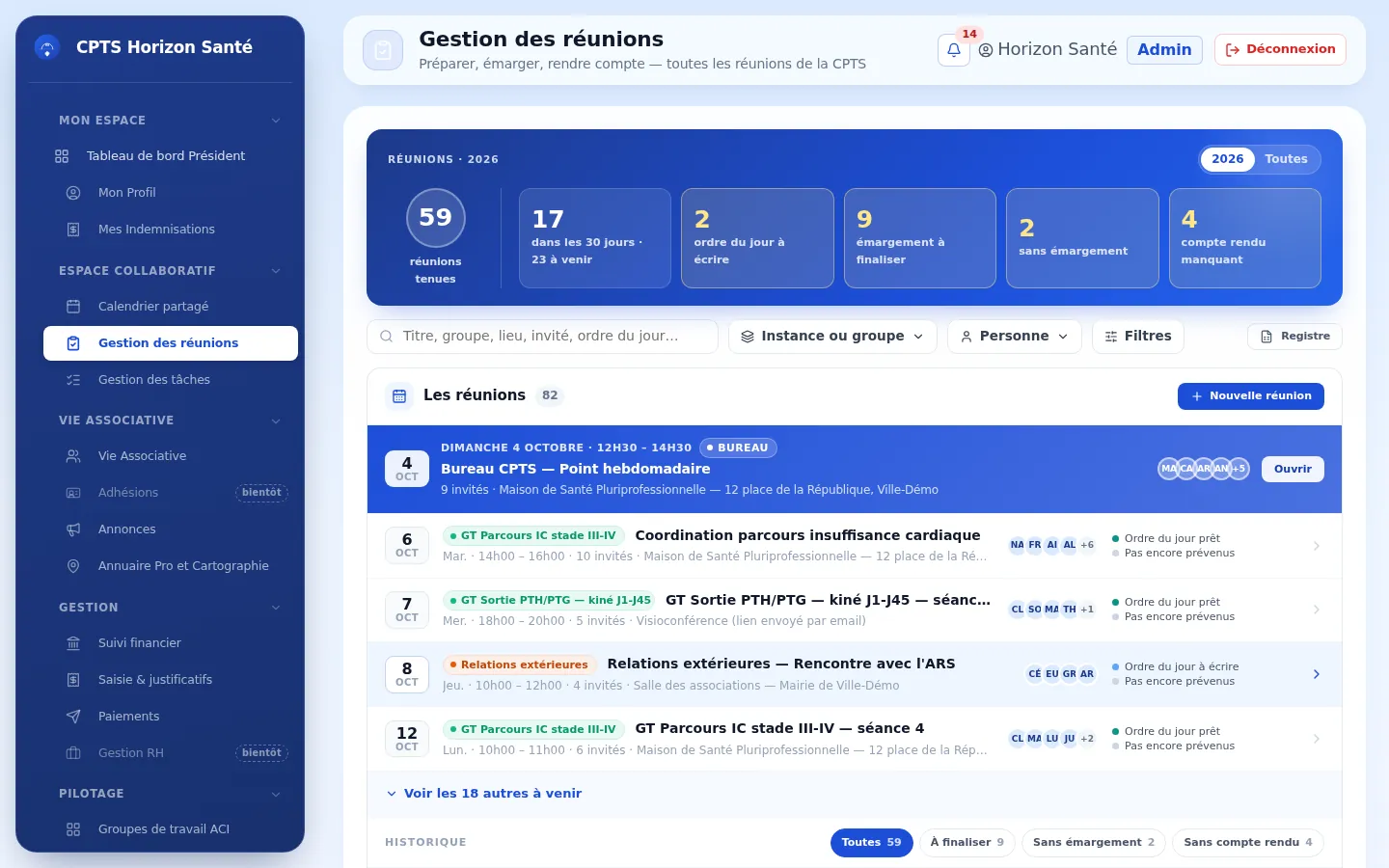Open Coordination parcours insuffisance cardiaque meeting
Viewport: 1389px width, 868px height.
click(x=854, y=546)
